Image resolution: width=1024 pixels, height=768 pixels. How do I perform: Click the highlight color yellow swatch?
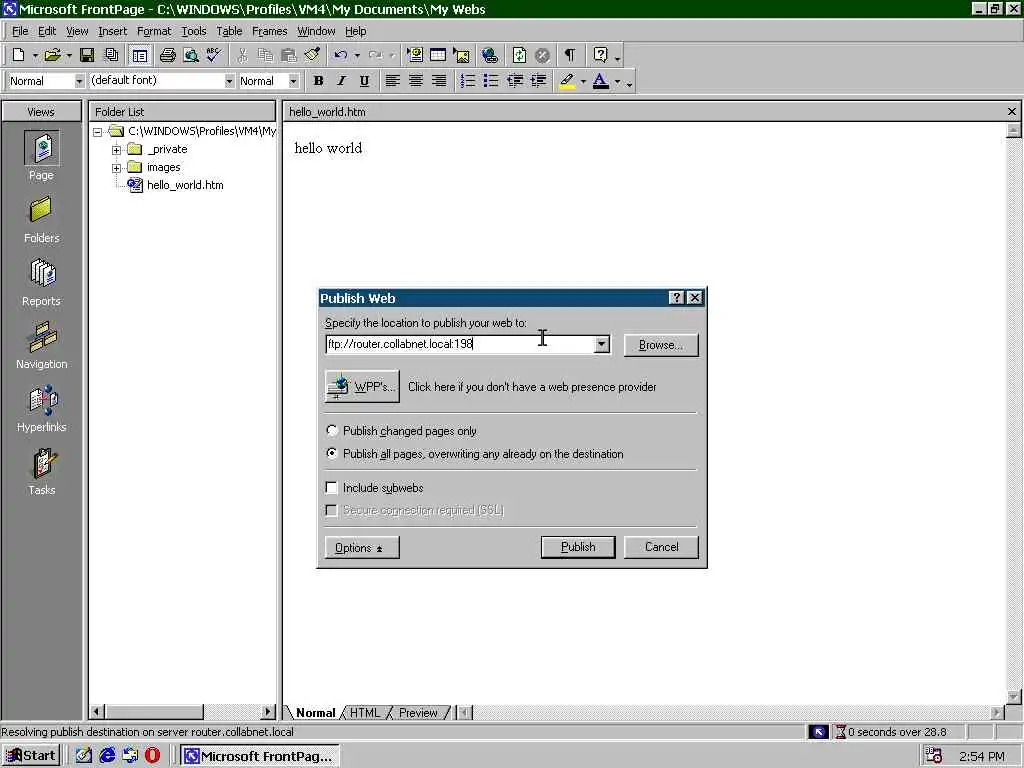point(567,81)
